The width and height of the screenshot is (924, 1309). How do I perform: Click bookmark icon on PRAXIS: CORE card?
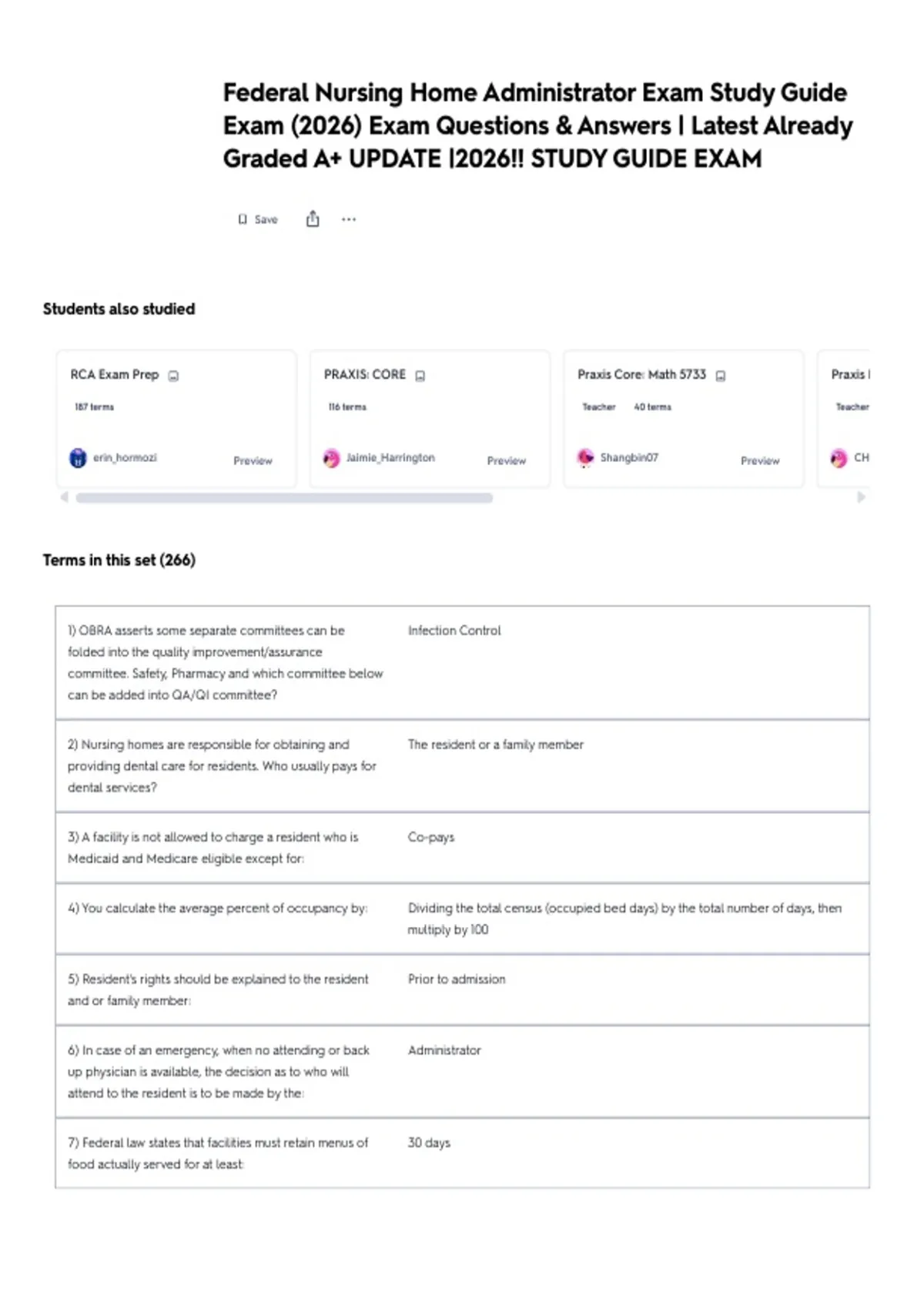point(420,376)
